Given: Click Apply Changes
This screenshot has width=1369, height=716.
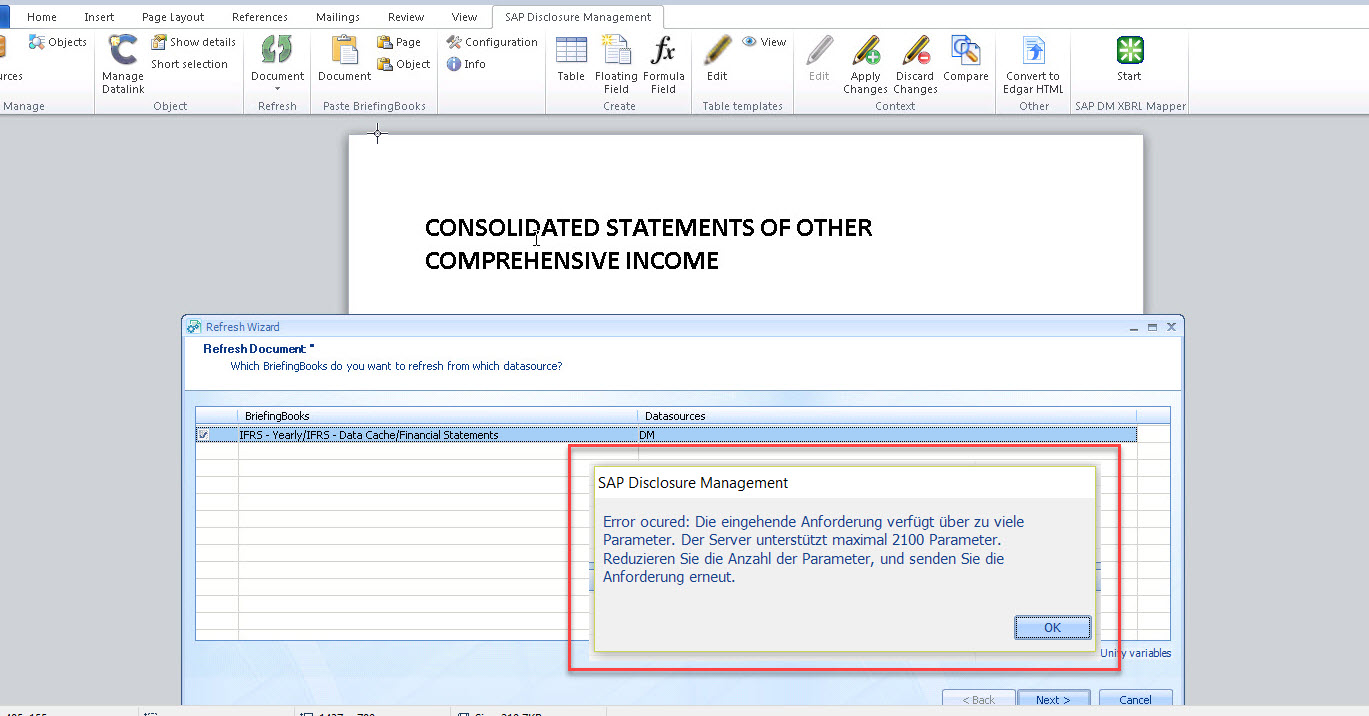Looking at the screenshot, I should [865, 65].
